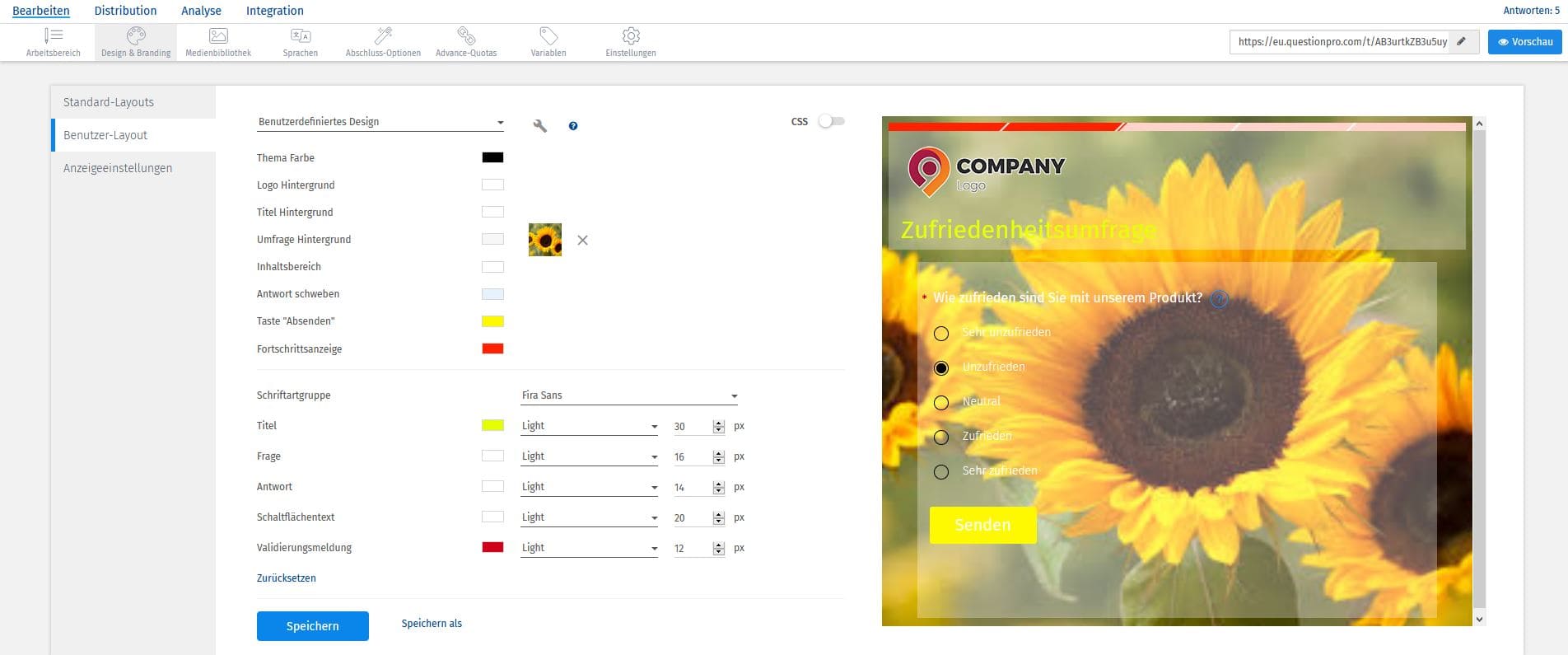Switch to the Integration tab
Viewport: 1568px width, 655px height.
pos(275,11)
